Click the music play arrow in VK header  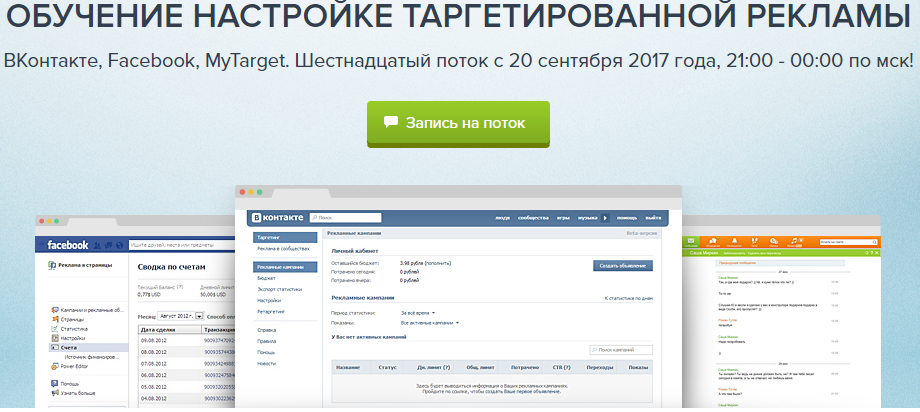click(605, 217)
